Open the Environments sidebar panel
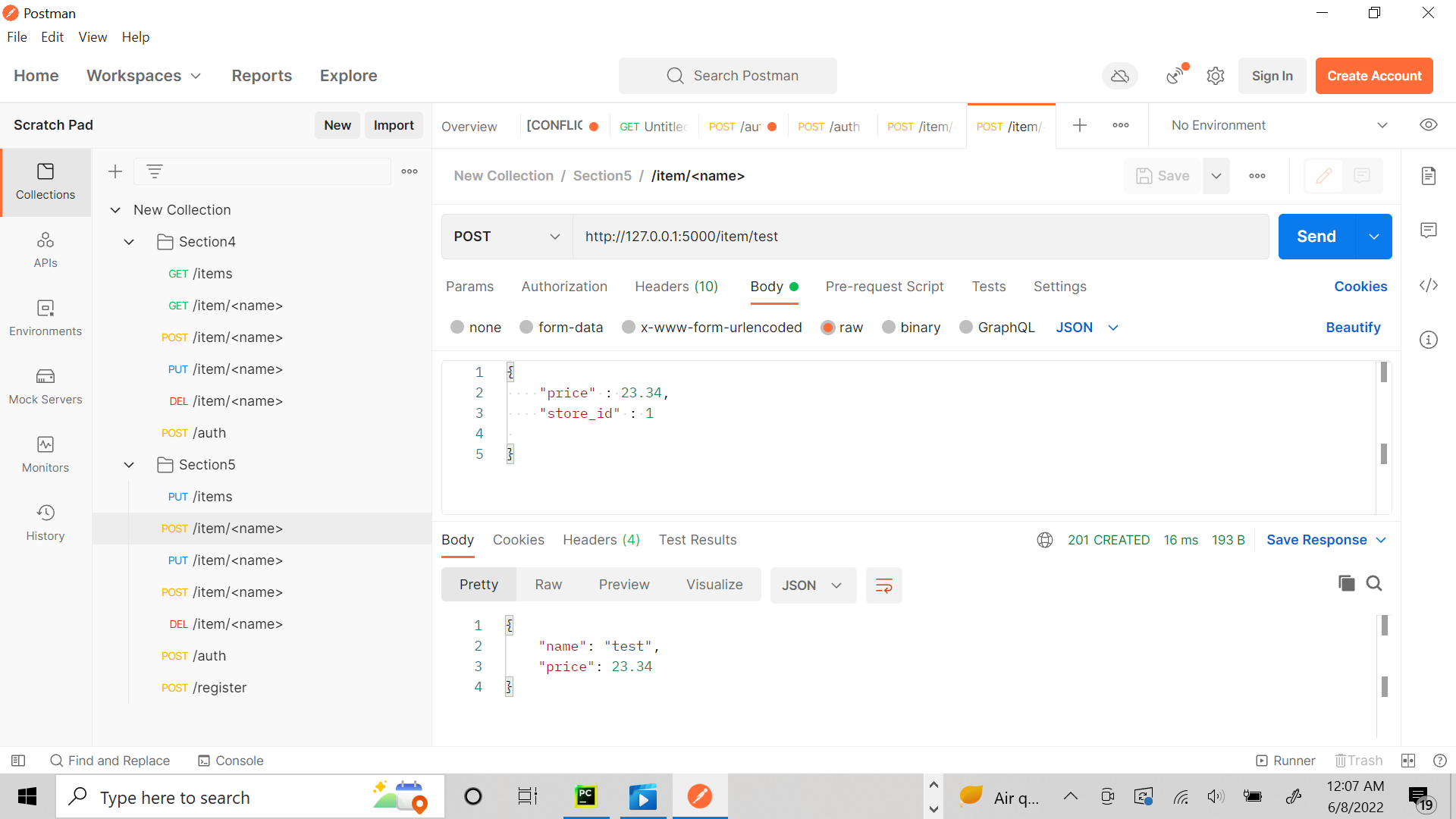 pyautogui.click(x=45, y=318)
